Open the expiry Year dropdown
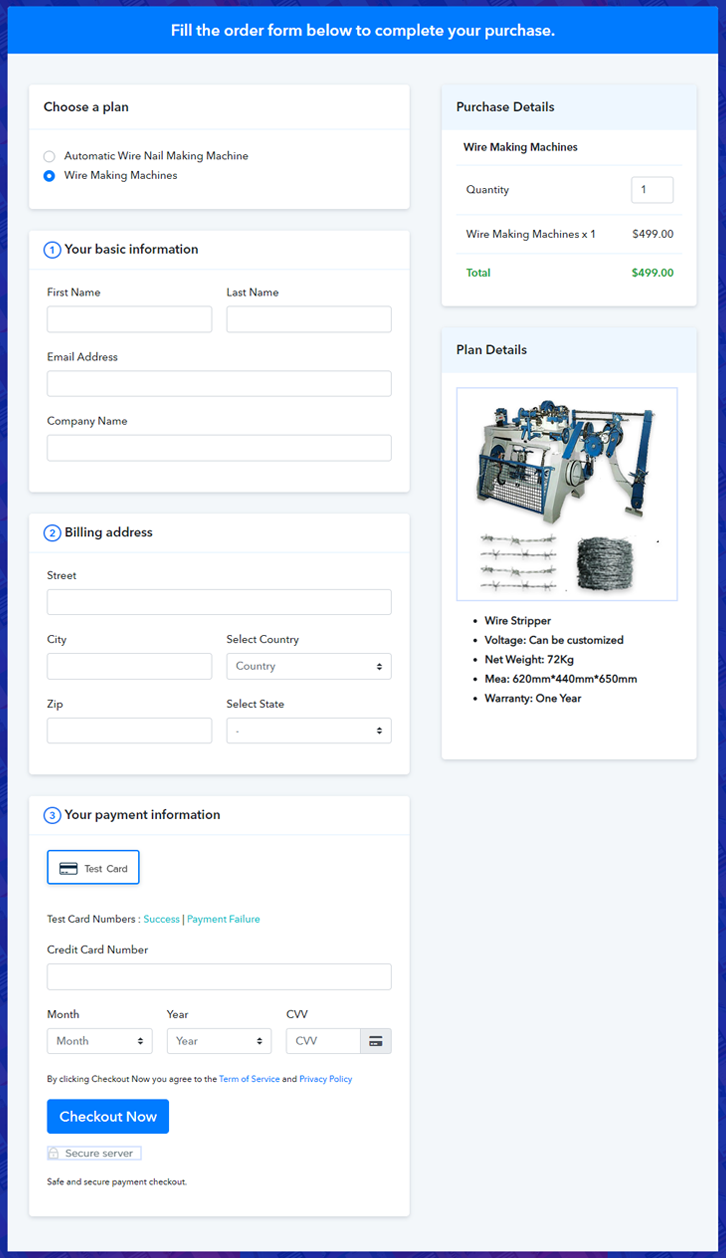 click(219, 1041)
